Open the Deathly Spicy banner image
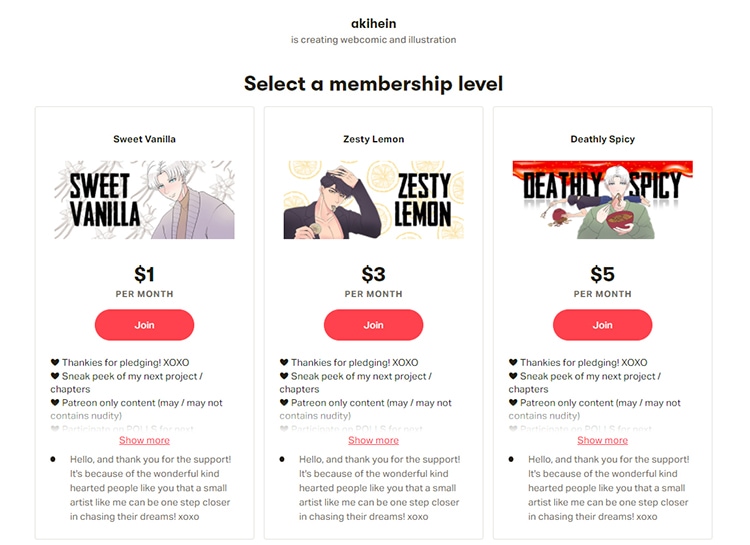750x545 pixels. click(602, 200)
